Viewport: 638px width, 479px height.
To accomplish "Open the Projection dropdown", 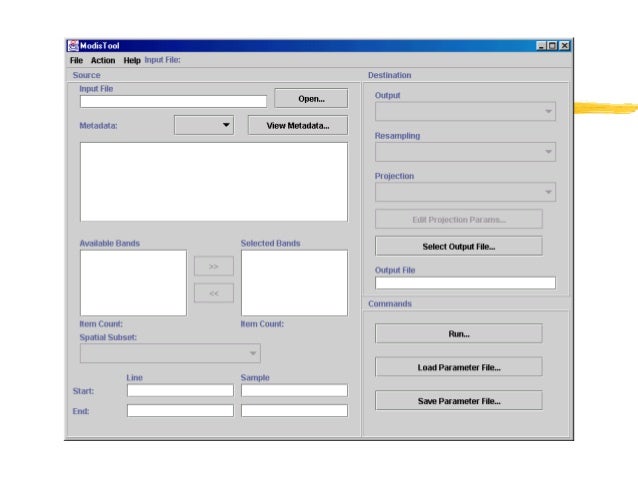I will coord(465,192).
